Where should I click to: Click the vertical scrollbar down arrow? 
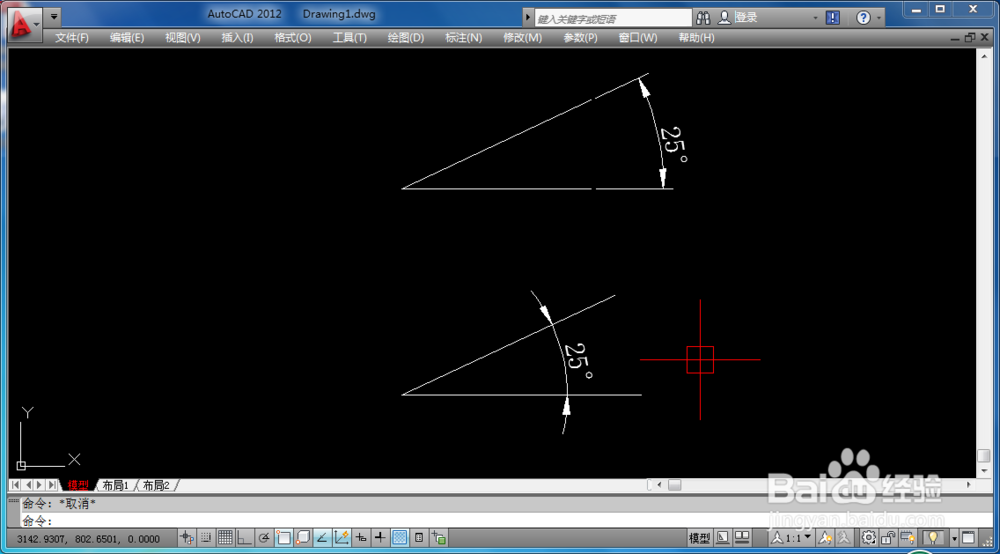[984, 471]
